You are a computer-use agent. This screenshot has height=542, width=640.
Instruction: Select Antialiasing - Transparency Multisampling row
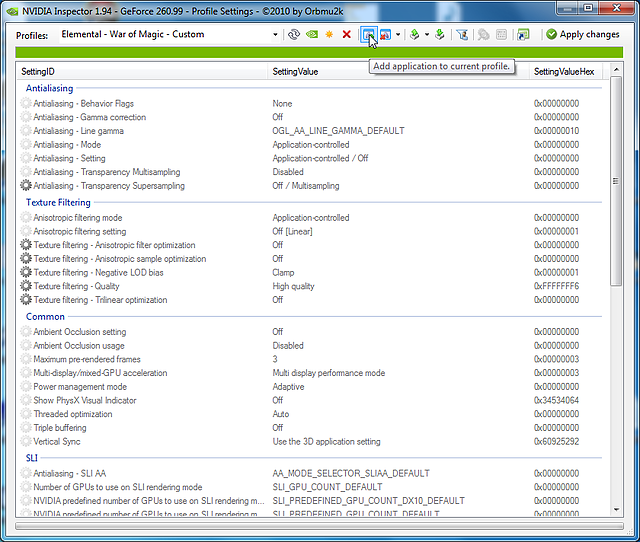313,172
